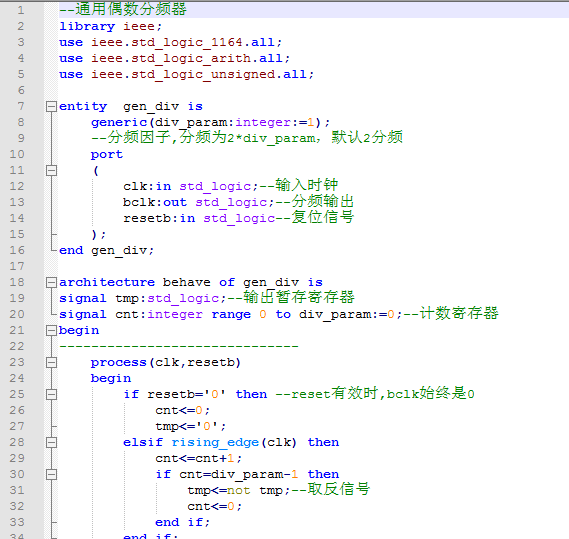Click line number 1 in the margin
569x539 pixels.
pyautogui.click(x=21, y=10)
